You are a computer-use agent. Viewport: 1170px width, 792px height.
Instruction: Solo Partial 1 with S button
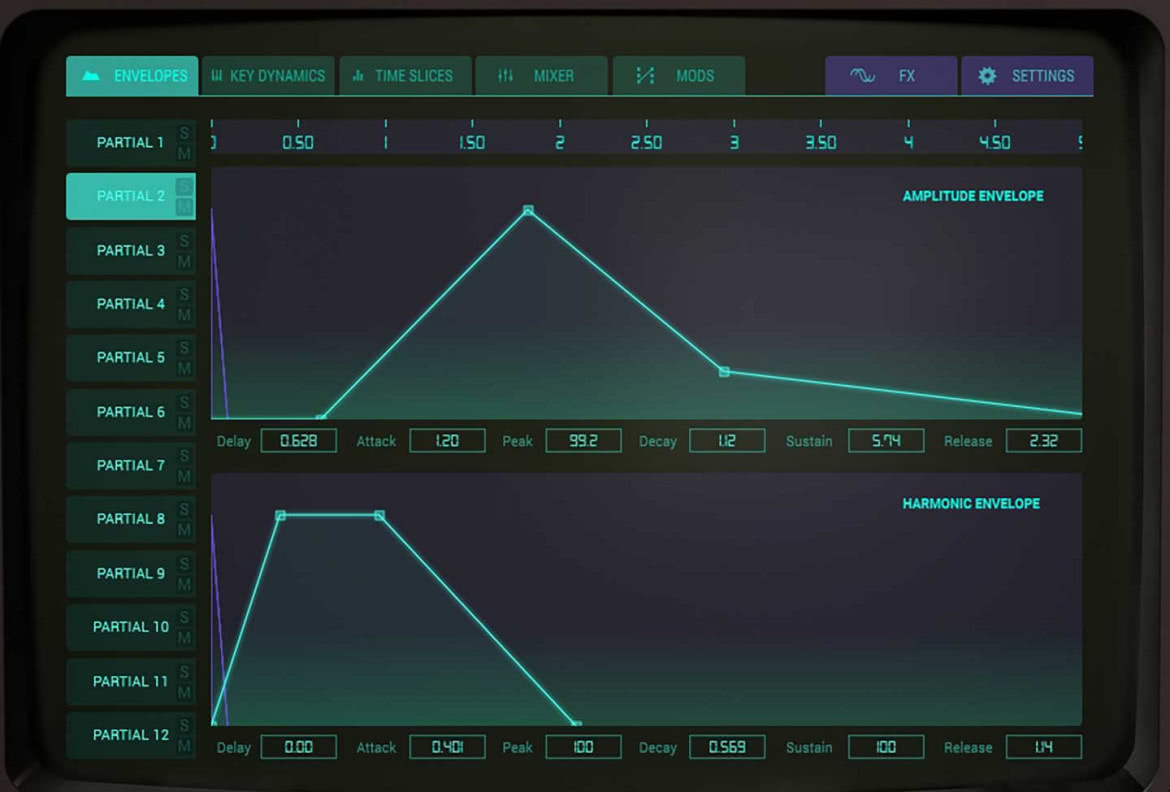tap(184, 132)
